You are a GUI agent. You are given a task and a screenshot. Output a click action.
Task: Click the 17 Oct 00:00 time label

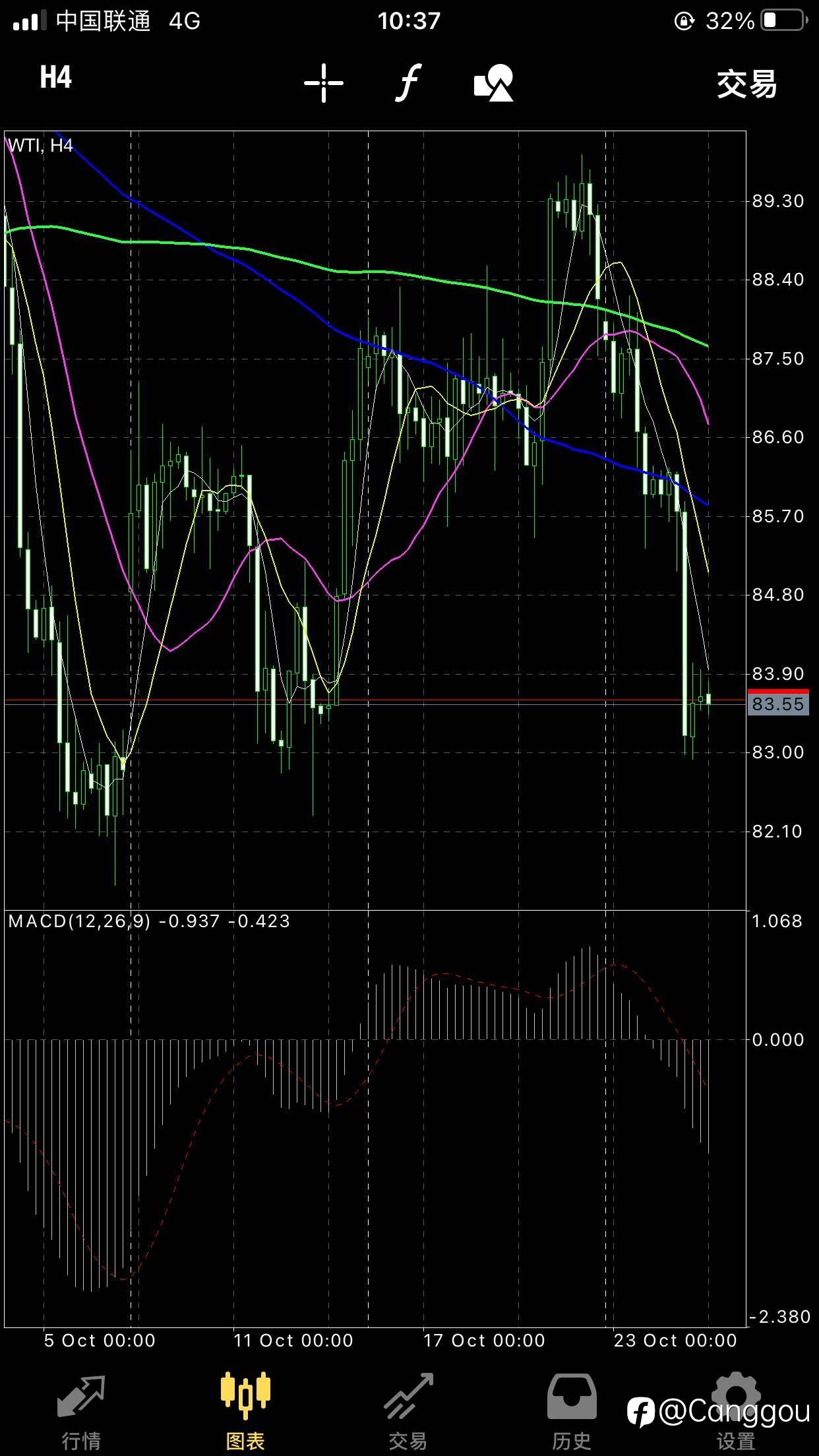click(x=485, y=1341)
